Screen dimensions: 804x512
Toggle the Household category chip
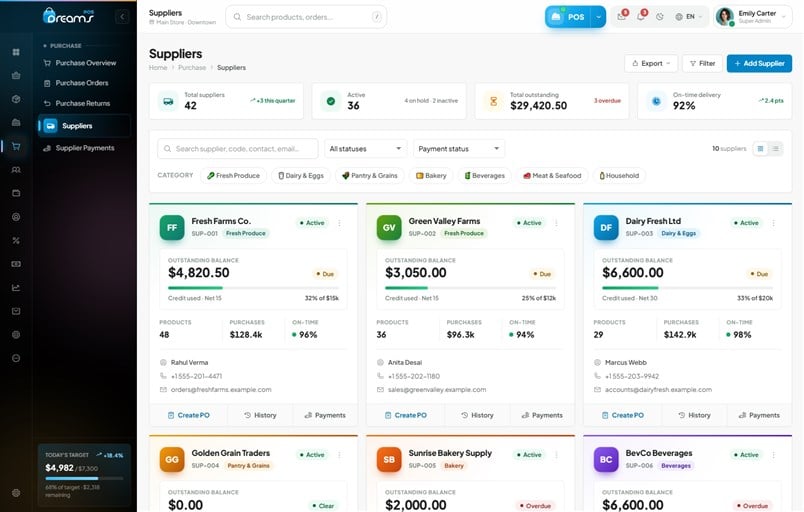coord(619,175)
